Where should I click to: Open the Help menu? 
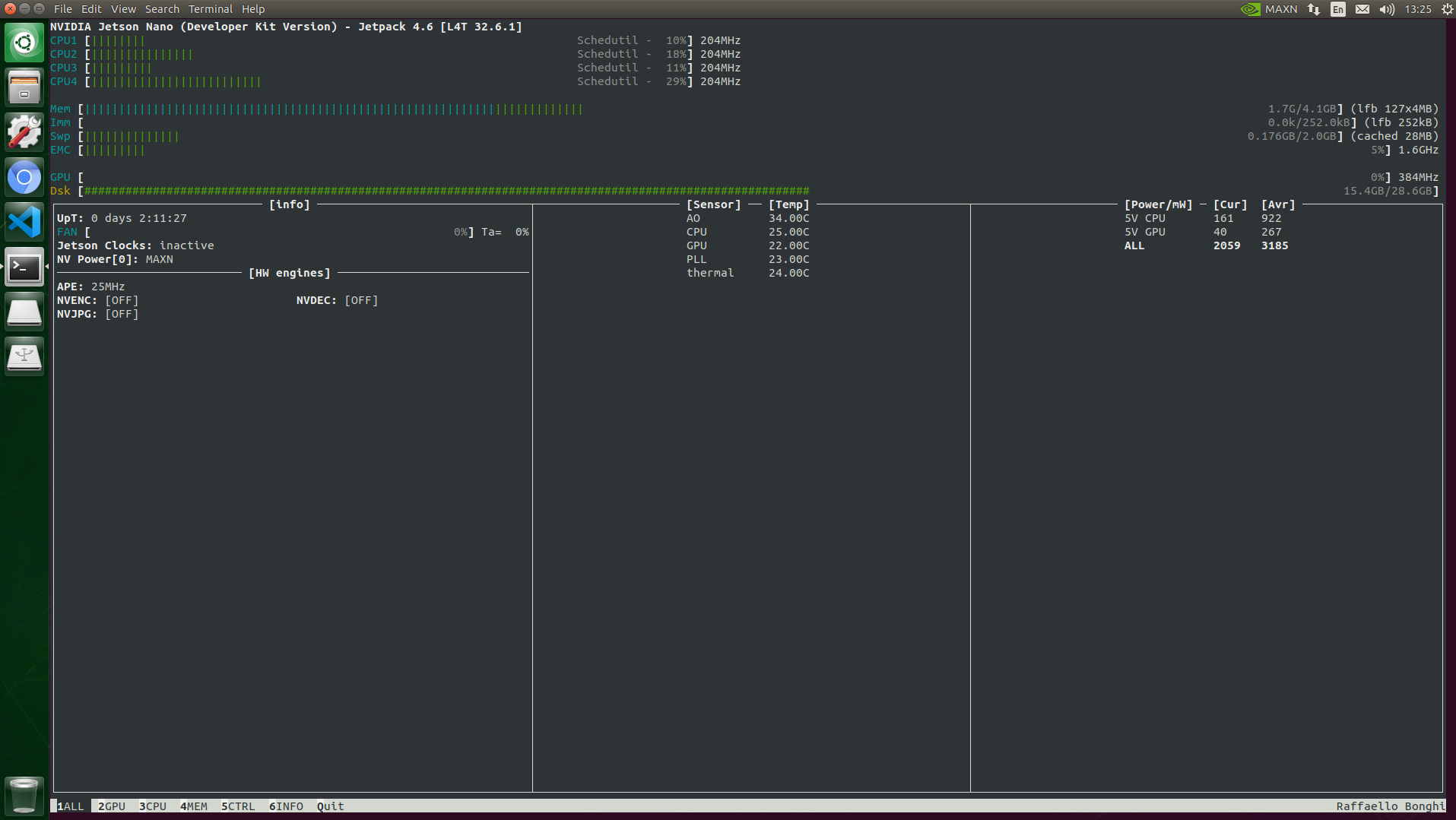(253, 9)
